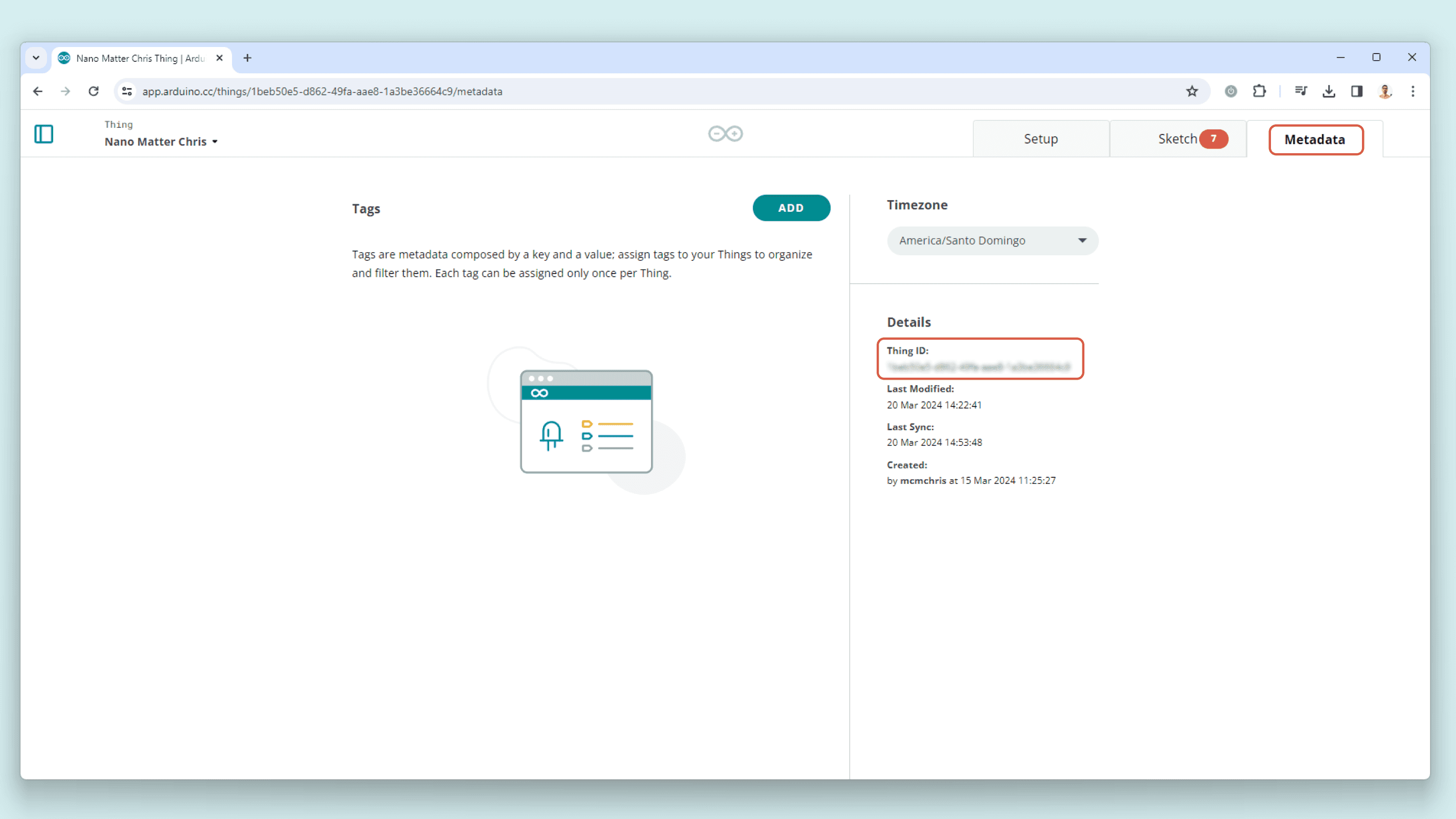
Task: Open the browser side panel icon
Action: point(1356,92)
